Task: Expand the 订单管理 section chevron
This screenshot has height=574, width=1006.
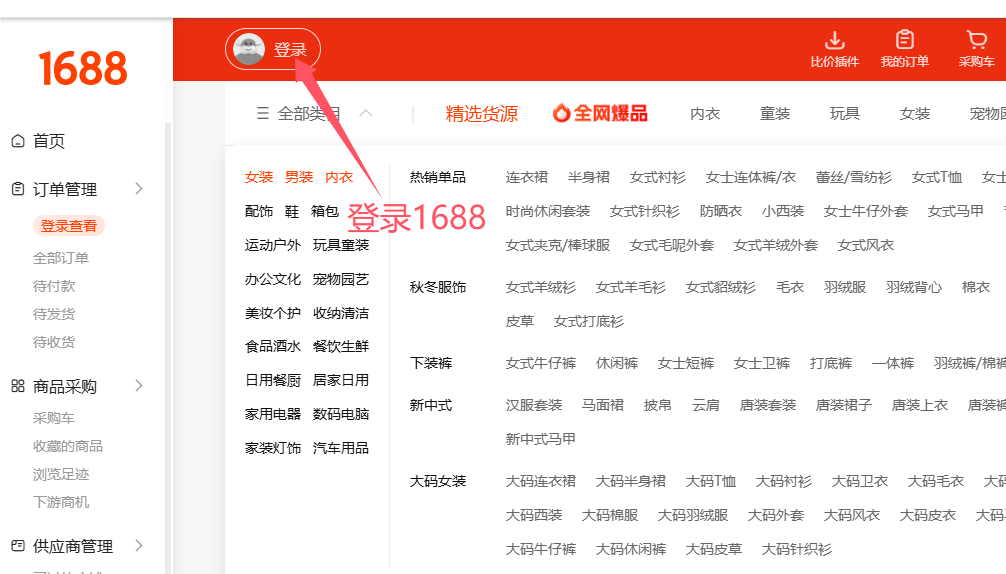Action: [x=139, y=189]
